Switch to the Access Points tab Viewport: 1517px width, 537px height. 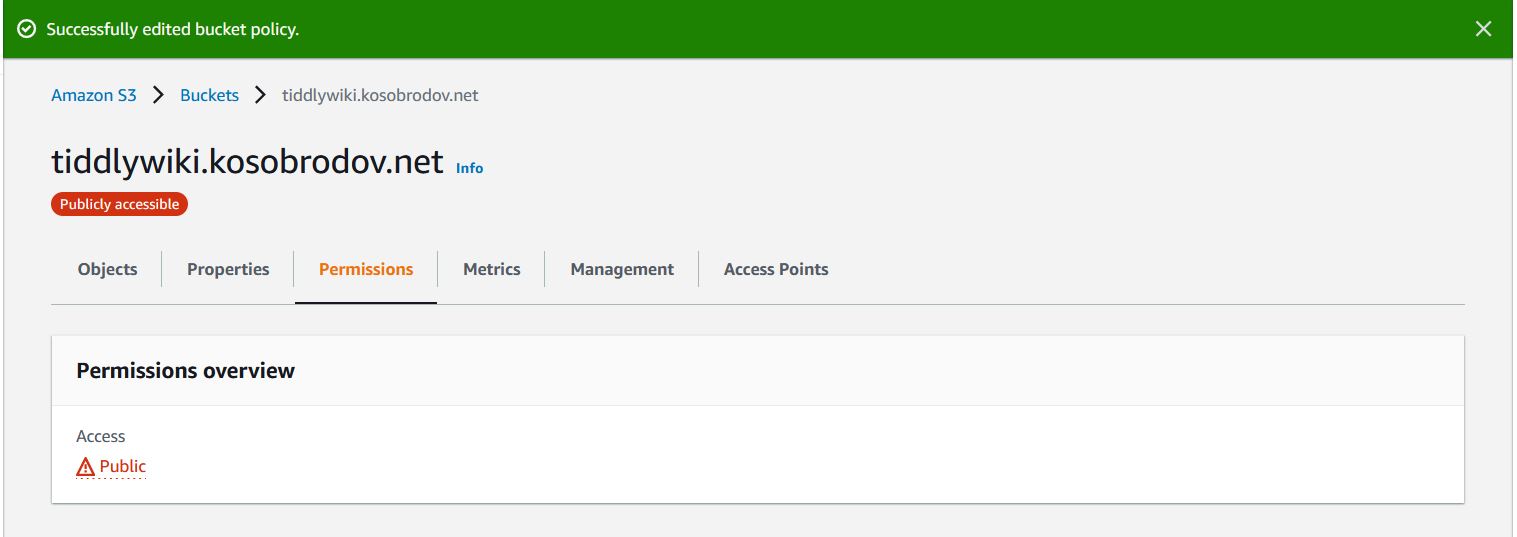(776, 269)
